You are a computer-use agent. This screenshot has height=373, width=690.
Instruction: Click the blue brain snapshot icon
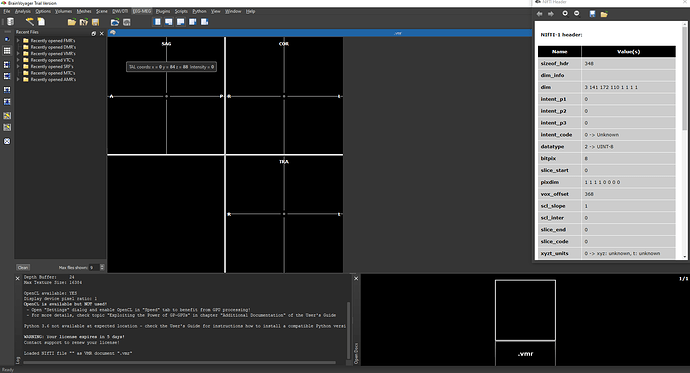(115, 22)
